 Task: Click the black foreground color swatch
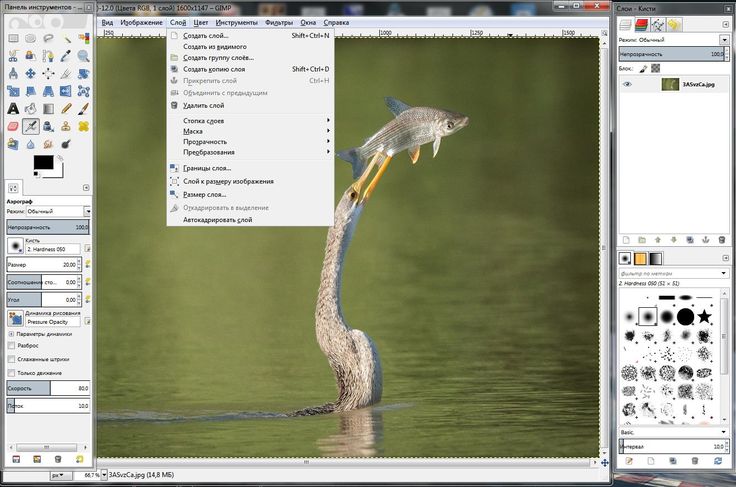tap(43, 162)
